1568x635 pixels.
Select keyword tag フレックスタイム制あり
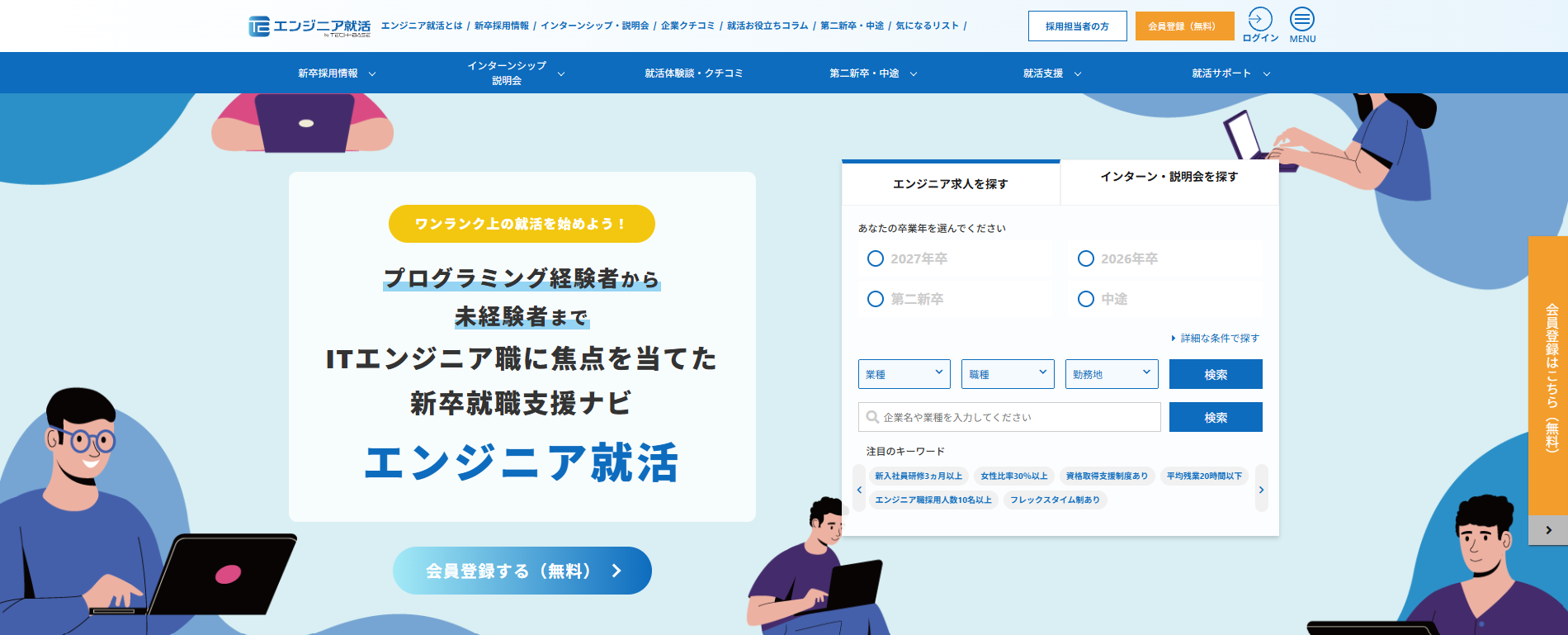click(1055, 500)
